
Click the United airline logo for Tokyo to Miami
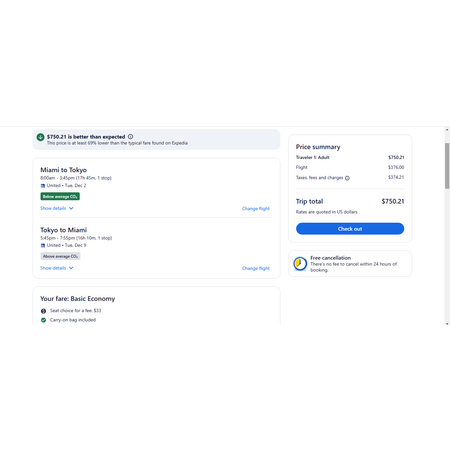point(43,245)
